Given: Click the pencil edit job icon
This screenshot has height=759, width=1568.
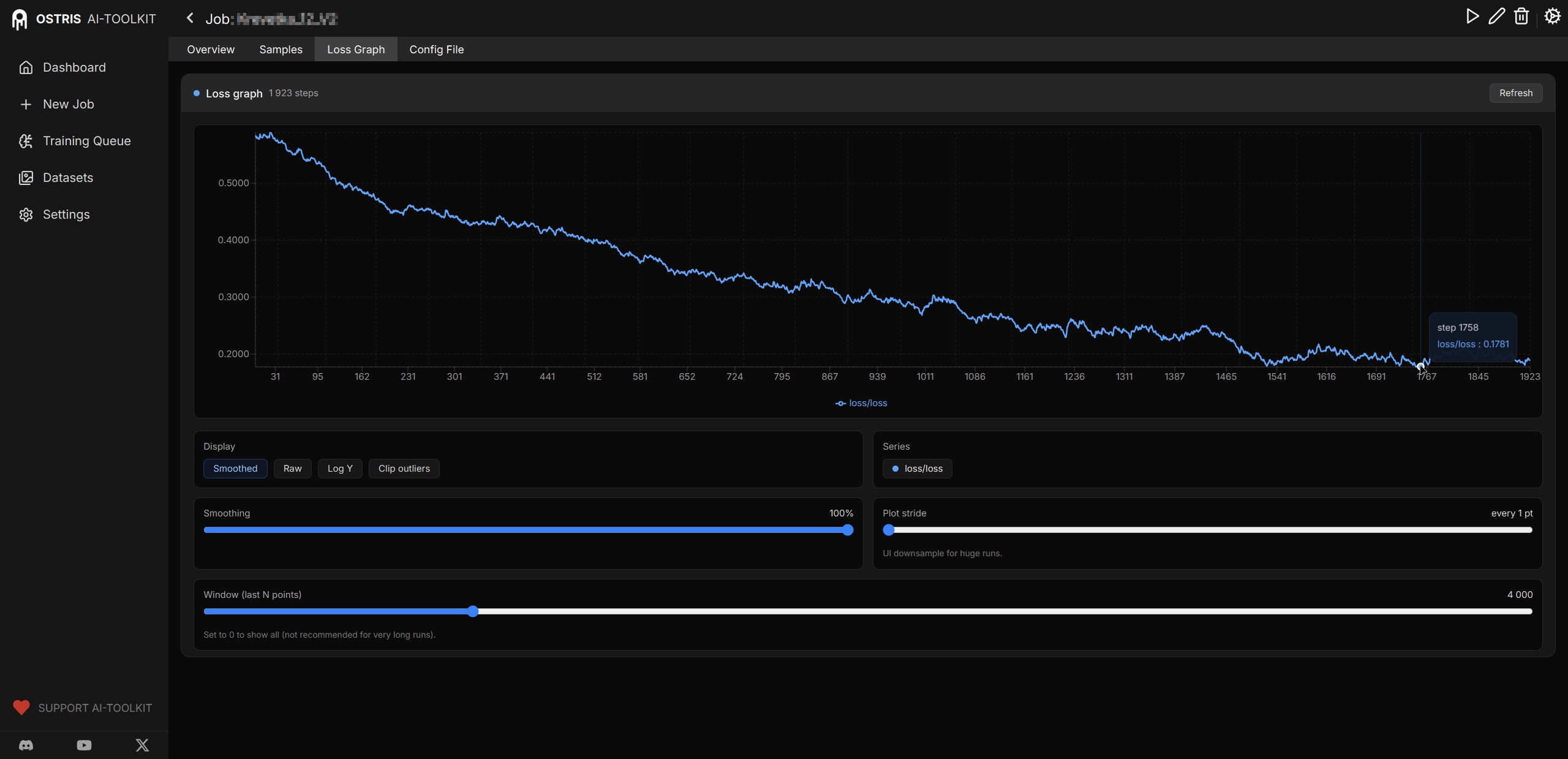Looking at the screenshot, I should [x=1497, y=17].
